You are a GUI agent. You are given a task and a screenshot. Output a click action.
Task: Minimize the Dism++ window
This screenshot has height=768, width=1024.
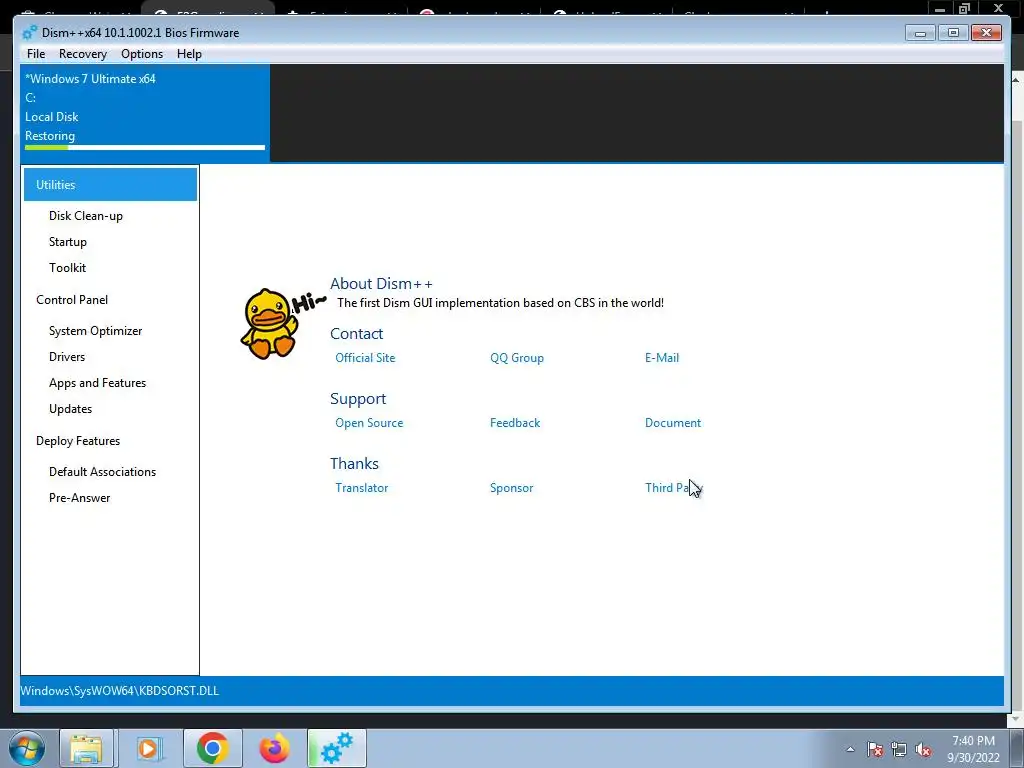(x=920, y=33)
